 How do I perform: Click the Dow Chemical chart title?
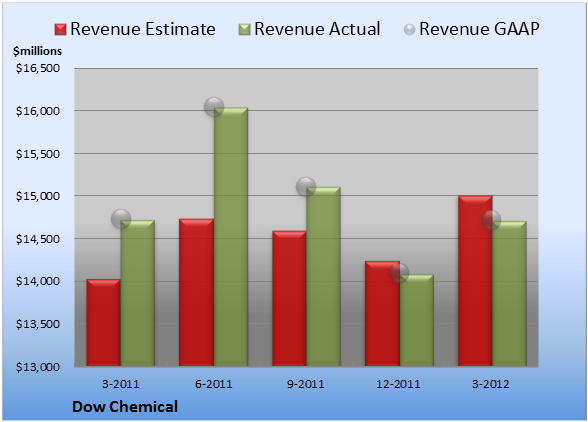[125, 407]
